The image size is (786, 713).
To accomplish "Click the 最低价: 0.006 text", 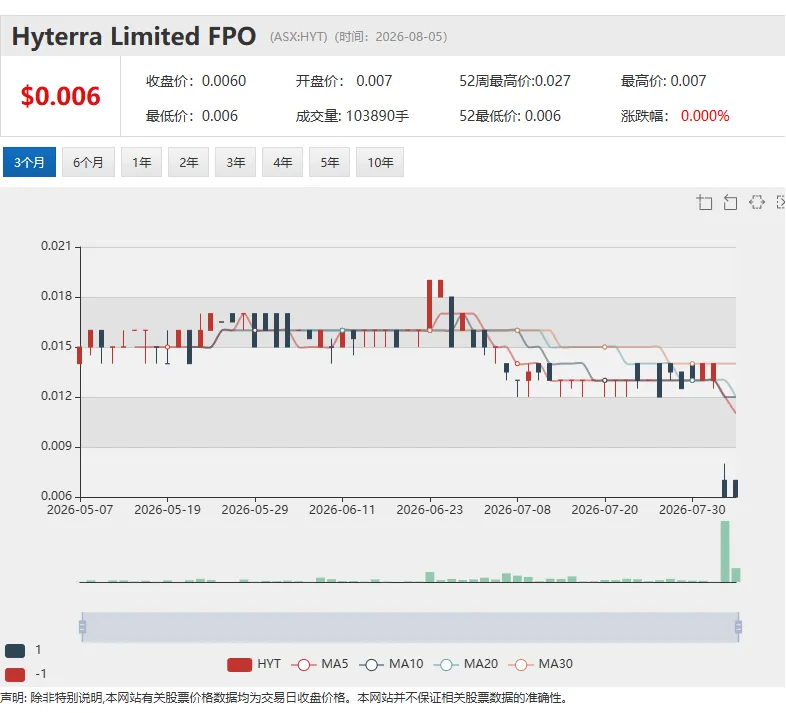I will point(191,116).
